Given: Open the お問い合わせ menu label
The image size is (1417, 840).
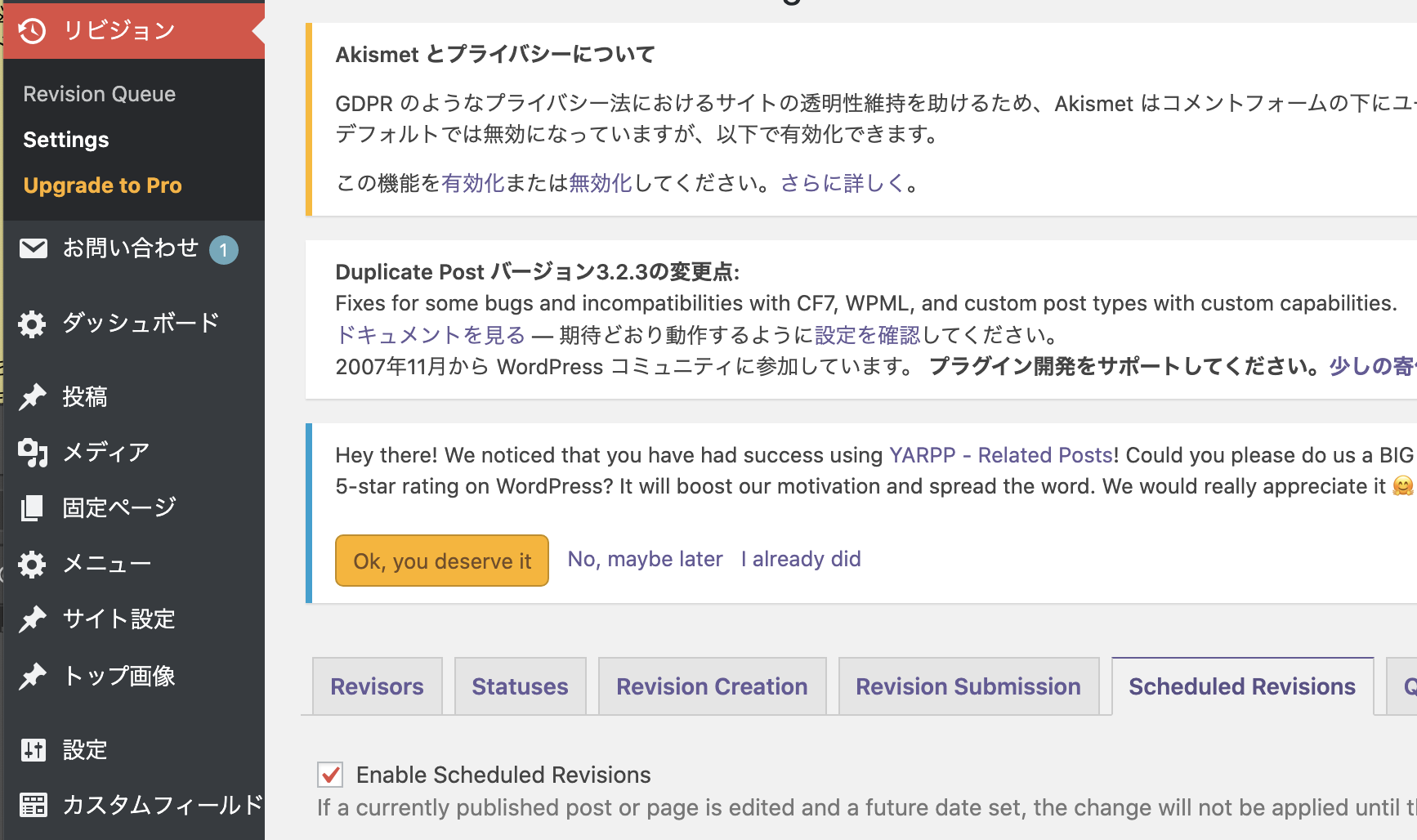Looking at the screenshot, I should tap(131, 248).
